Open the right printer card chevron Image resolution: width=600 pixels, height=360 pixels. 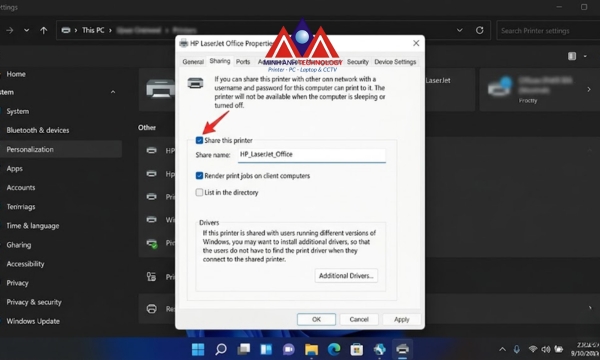click(x=589, y=90)
